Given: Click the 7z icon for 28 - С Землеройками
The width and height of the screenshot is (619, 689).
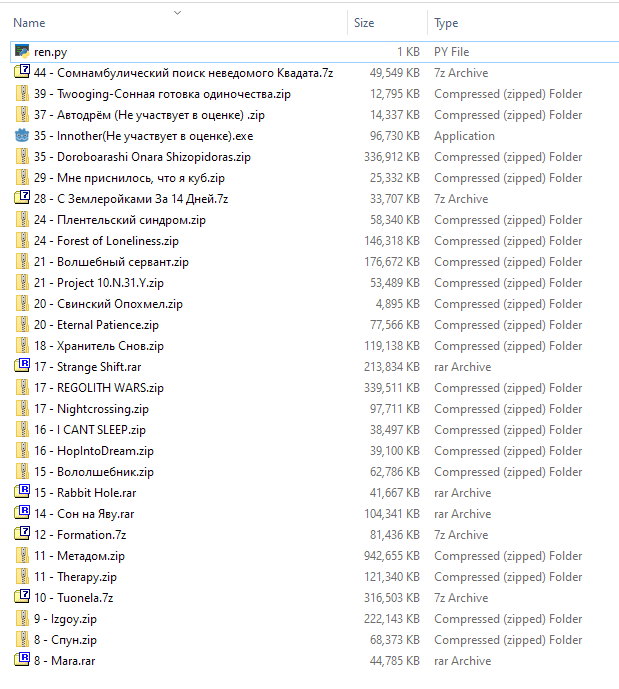Looking at the screenshot, I should pyautogui.click(x=22, y=199).
